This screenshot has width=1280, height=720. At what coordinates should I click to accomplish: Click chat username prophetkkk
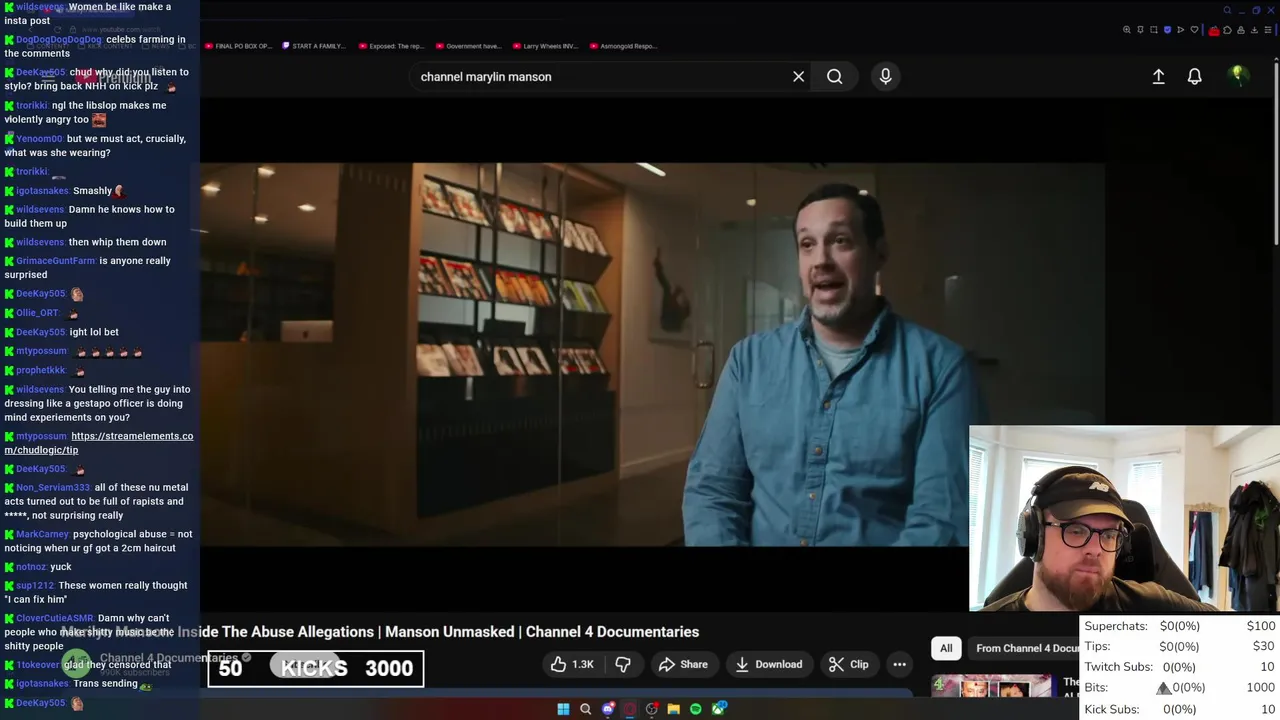(41, 370)
